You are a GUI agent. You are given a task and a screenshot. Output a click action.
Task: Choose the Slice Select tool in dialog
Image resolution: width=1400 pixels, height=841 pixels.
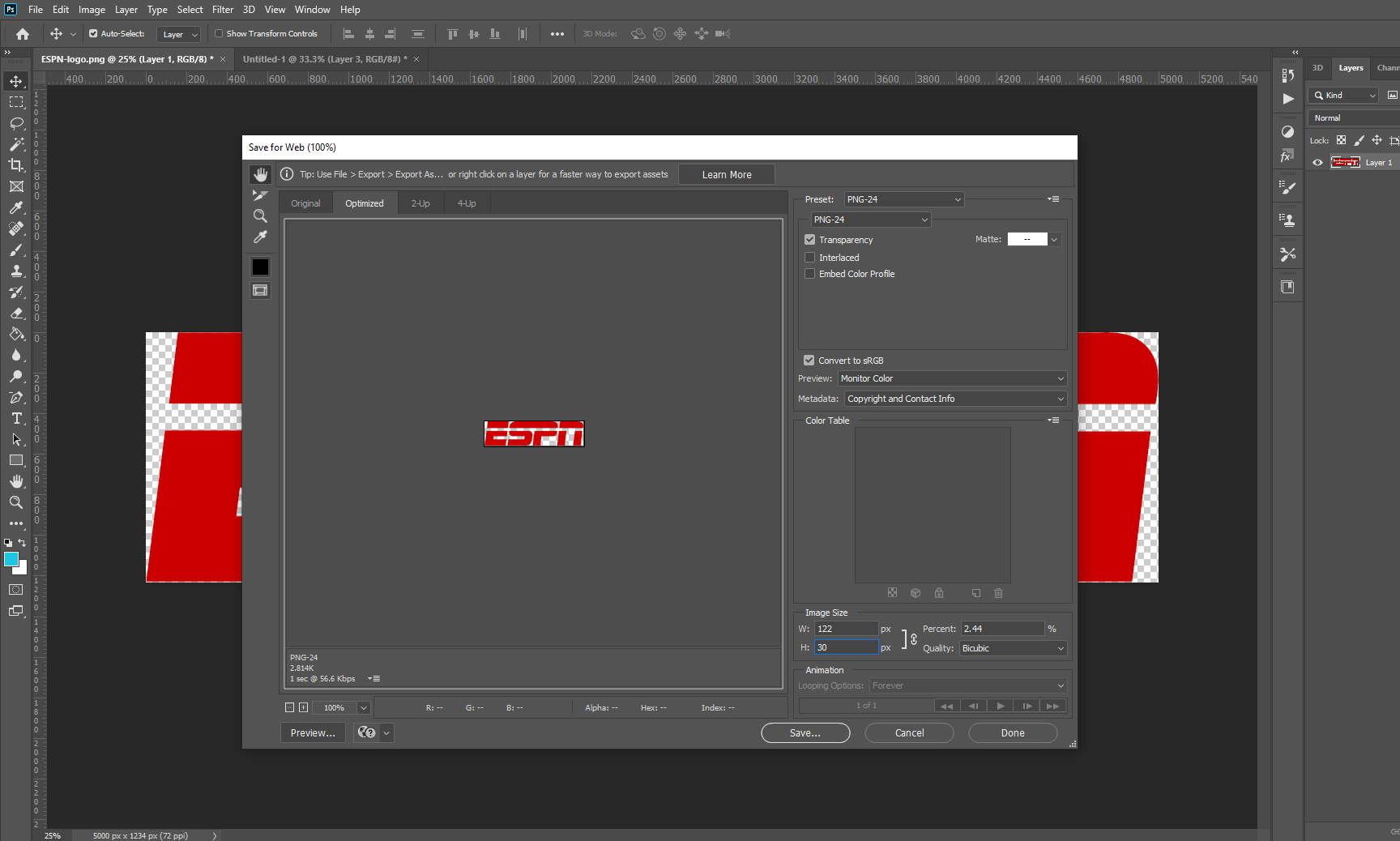coord(260,195)
